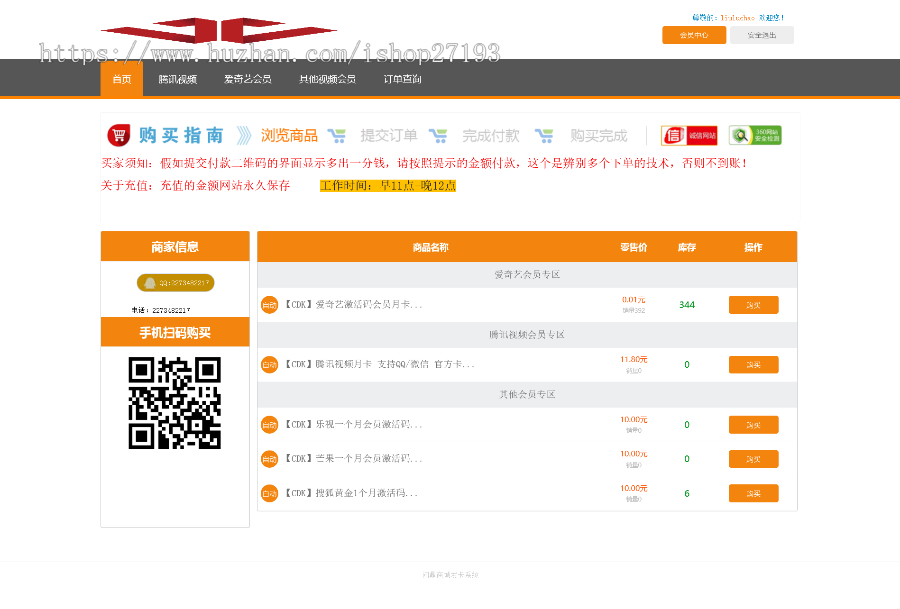The height and width of the screenshot is (609, 900).
Task: Click stock value 344
Action: tap(687, 305)
